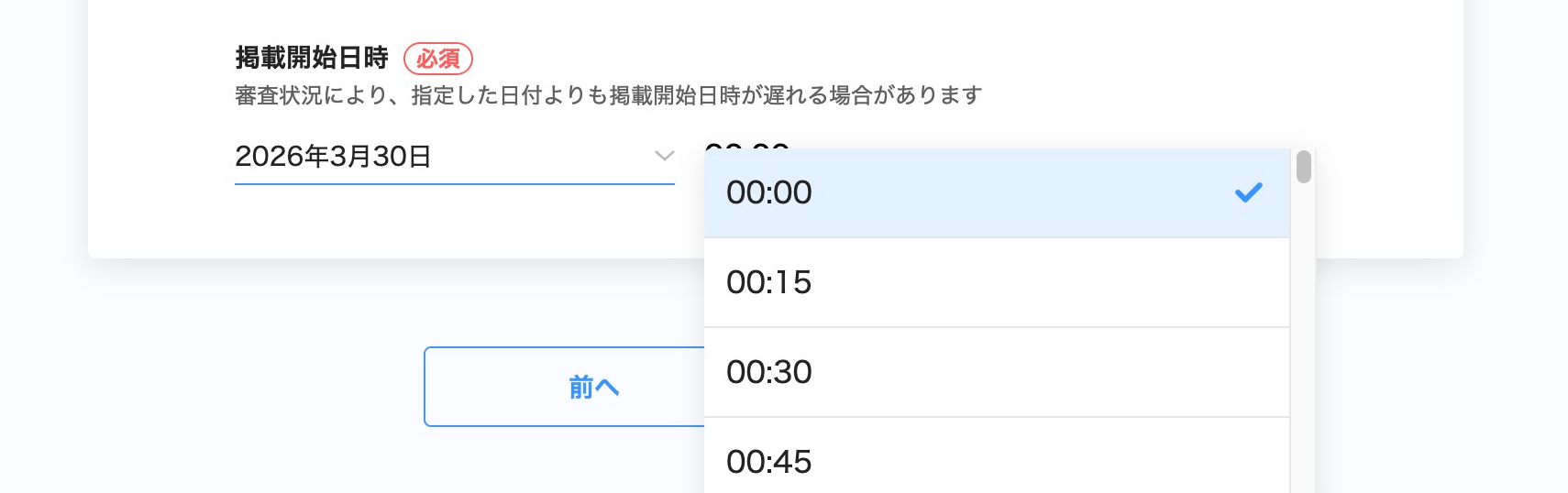Pick the 00:30 time option

coord(768,372)
